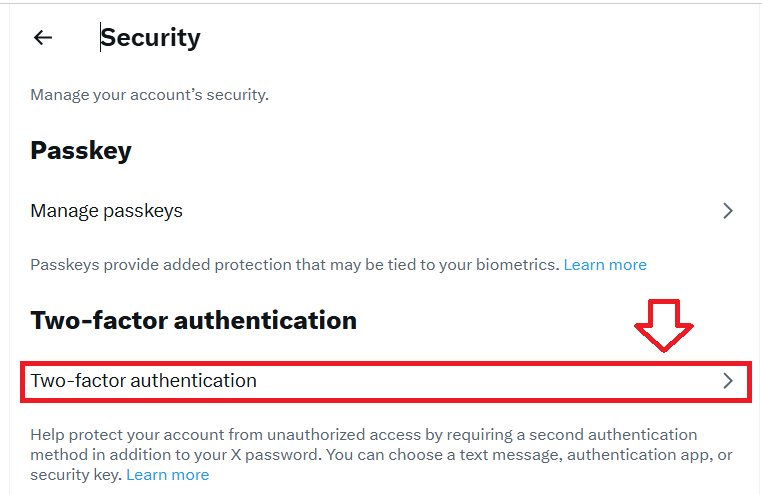
Task: Open the Manage passkeys chevron arrow
Action: (728, 211)
